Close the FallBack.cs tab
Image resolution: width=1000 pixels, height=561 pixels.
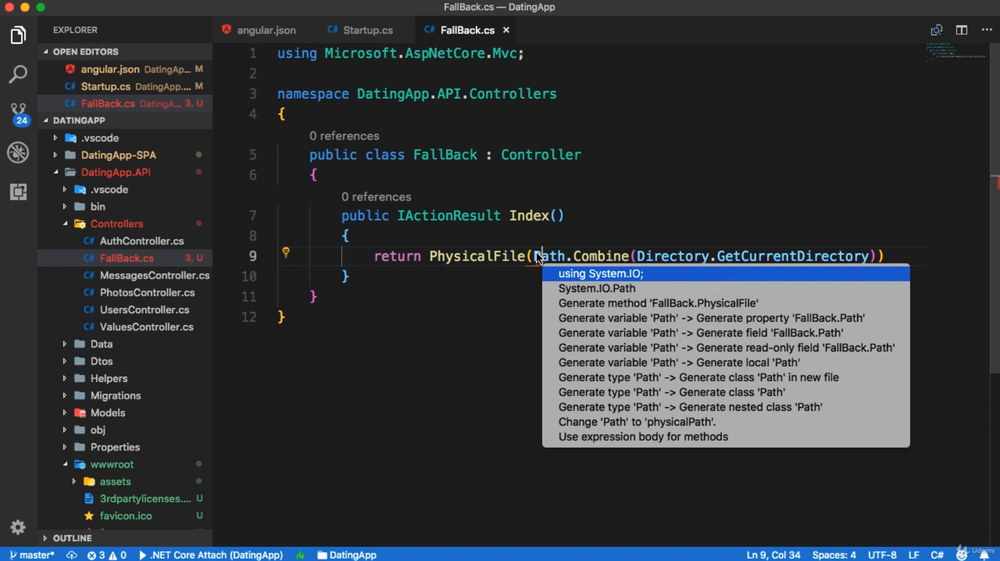click(506, 30)
